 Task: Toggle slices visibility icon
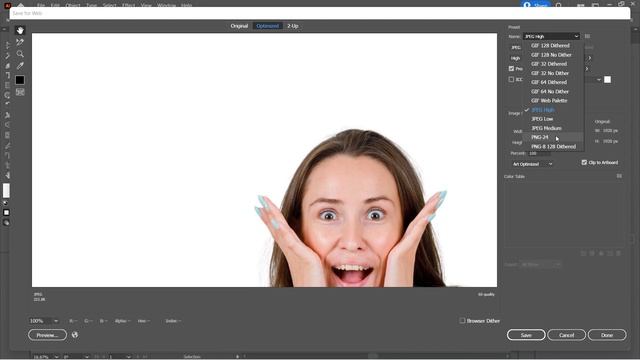click(20, 92)
